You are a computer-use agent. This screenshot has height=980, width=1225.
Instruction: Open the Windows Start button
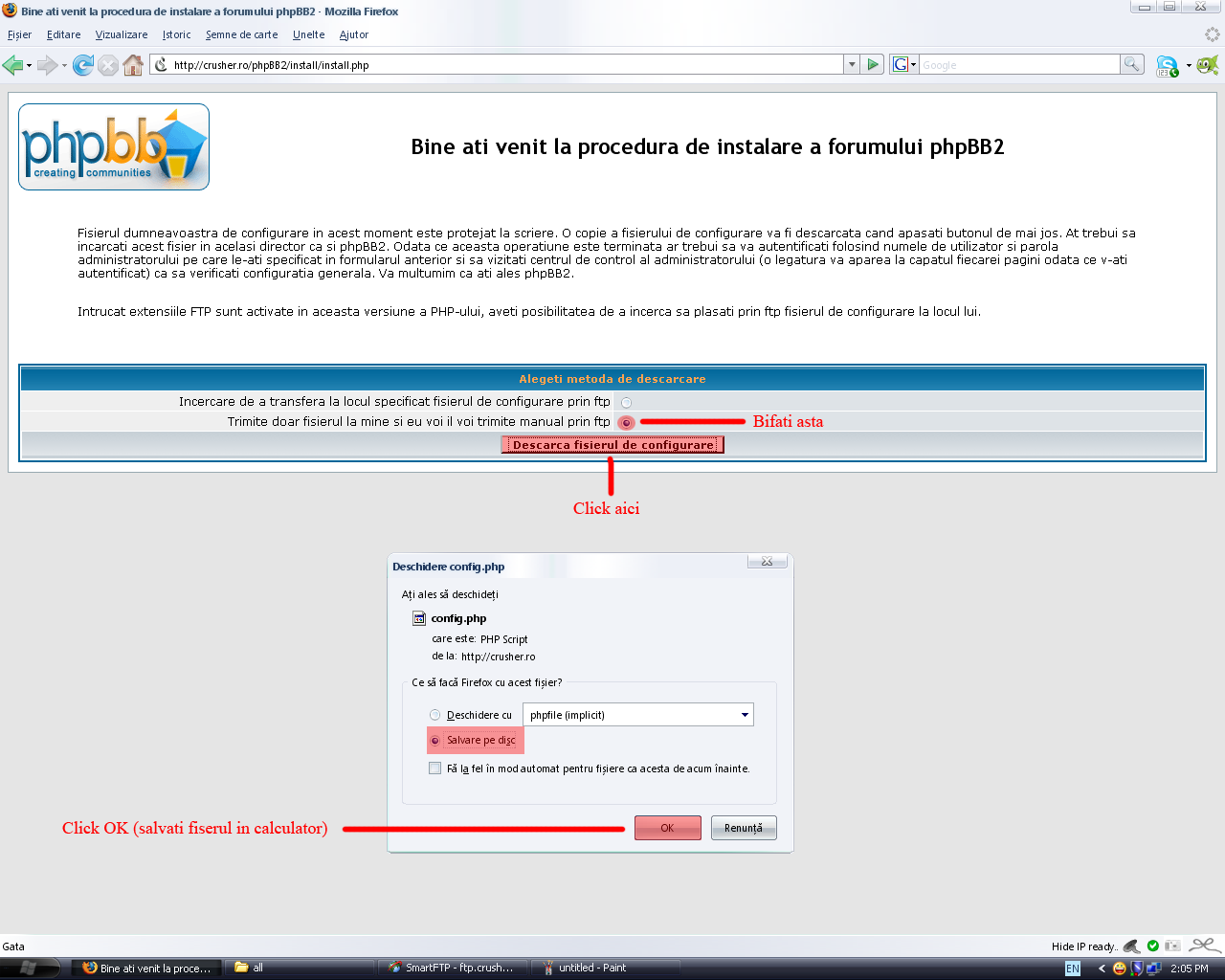point(29,968)
